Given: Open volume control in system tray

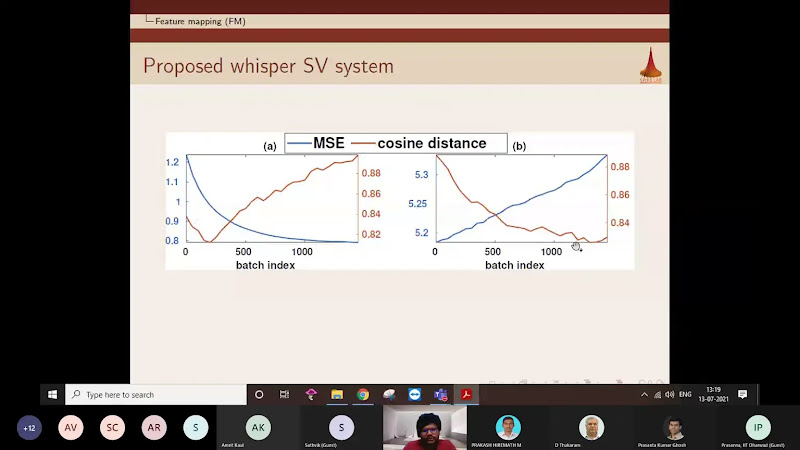Looking at the screenshot, I should (x=670, y=394).
